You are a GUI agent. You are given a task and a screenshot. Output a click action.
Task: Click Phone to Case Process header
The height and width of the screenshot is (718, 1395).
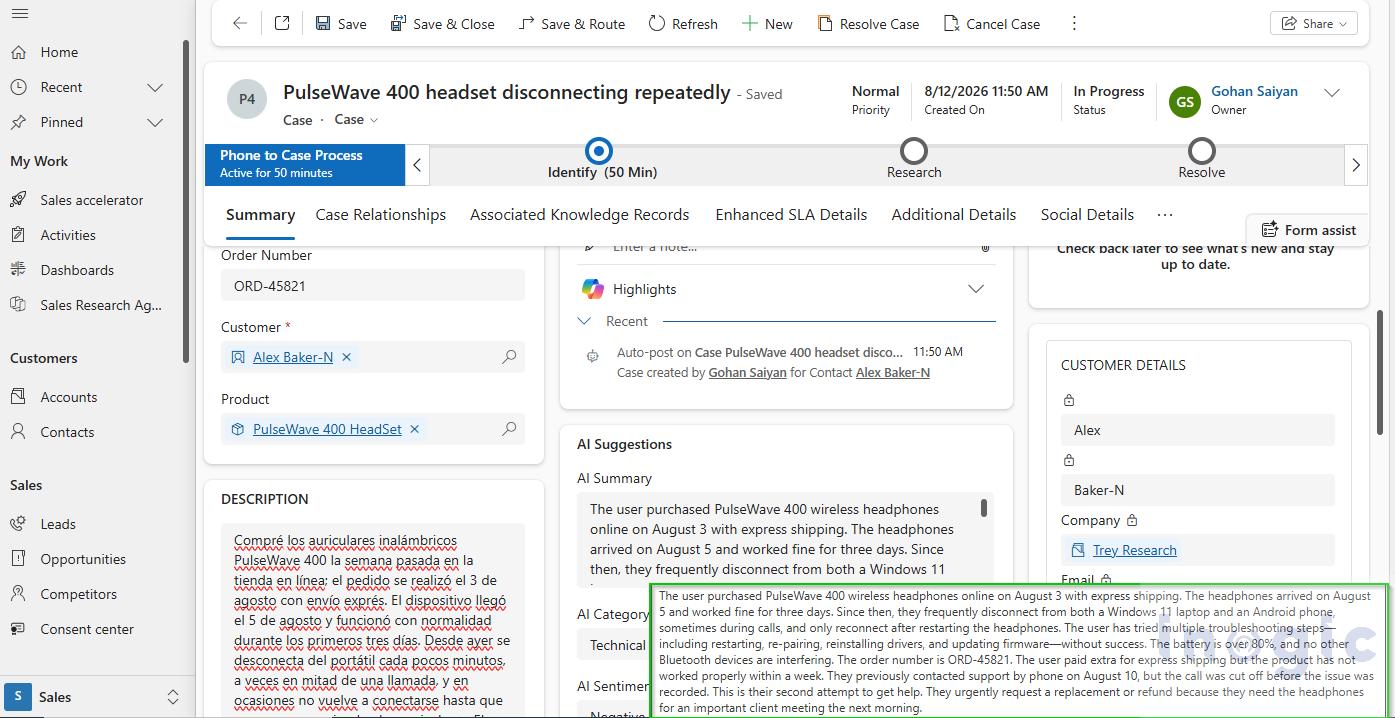click(x=305, y=164)
